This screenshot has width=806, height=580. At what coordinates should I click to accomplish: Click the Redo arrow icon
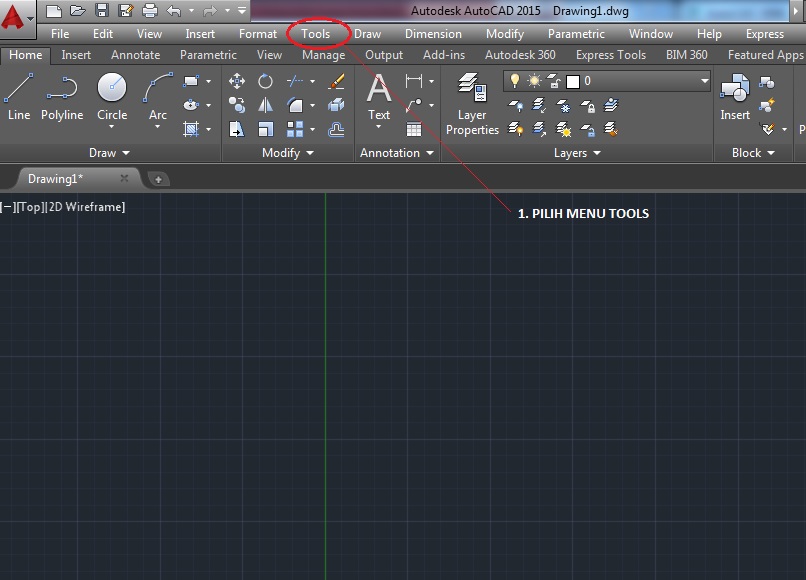click(x=210, y=10)
